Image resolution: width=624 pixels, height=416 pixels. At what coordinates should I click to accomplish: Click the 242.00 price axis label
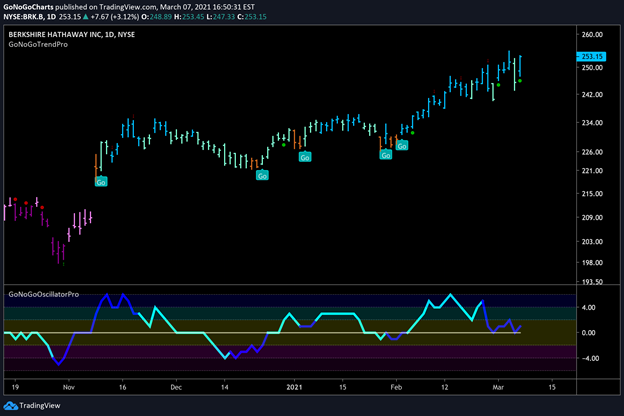(x=592, y=94)
